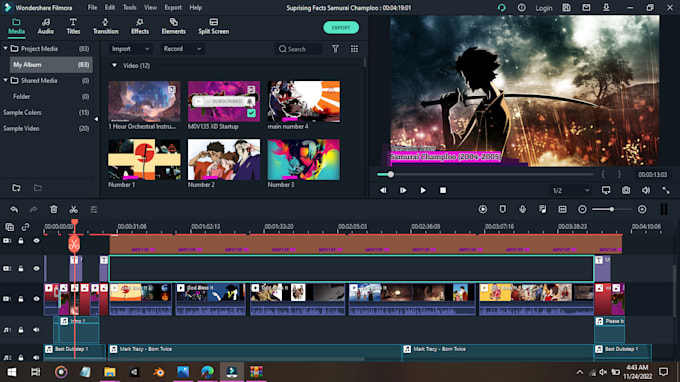Open Windows notification center
The image size is (680, 382).
[664, 372]
